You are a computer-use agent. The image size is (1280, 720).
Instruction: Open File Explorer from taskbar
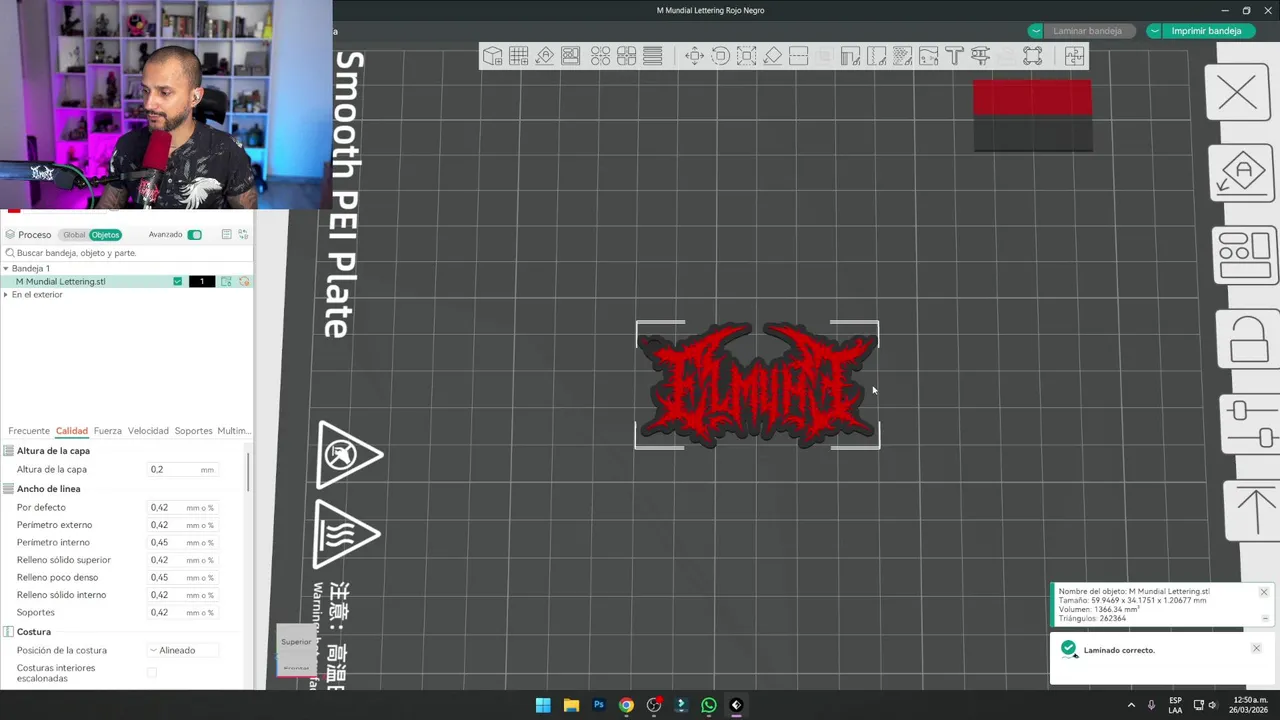pyautogui.click(x=571, y=705)
